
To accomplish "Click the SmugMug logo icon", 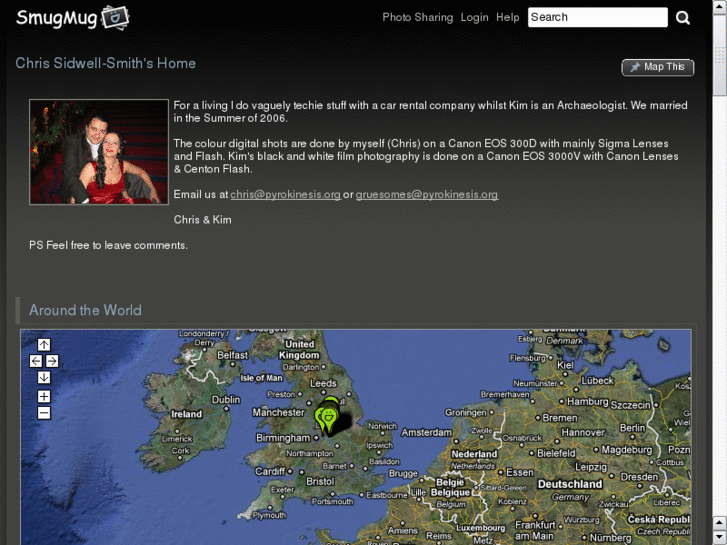I will tap(115, 18).
